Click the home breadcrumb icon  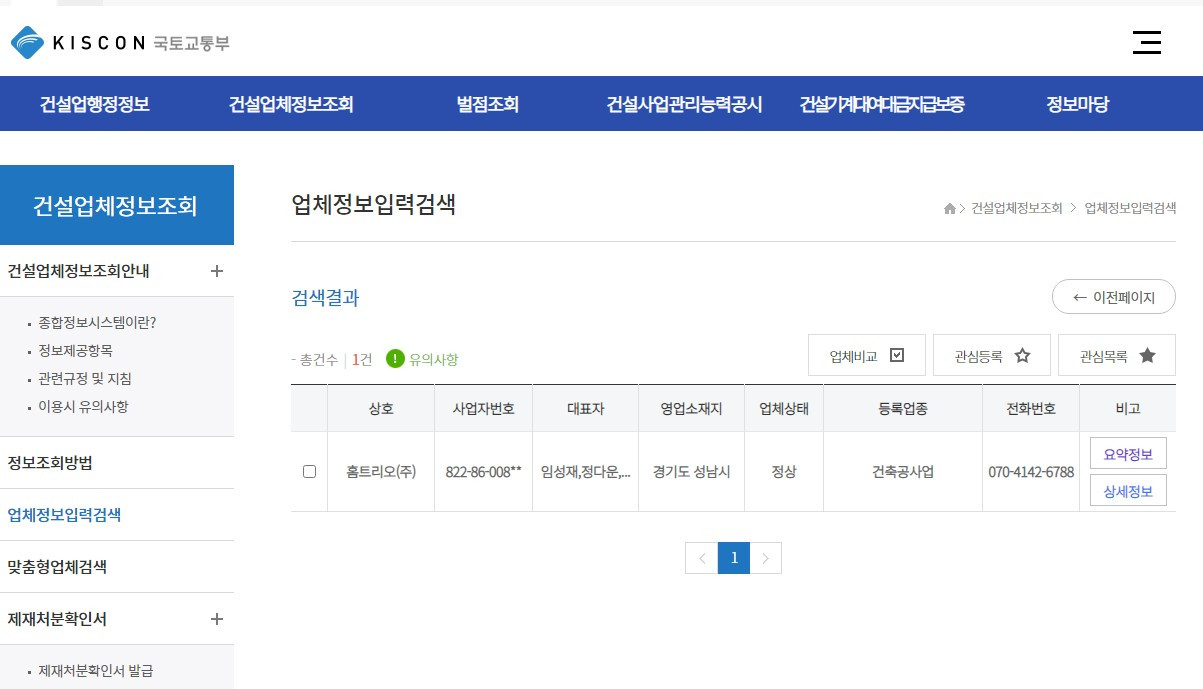[949, 209]
